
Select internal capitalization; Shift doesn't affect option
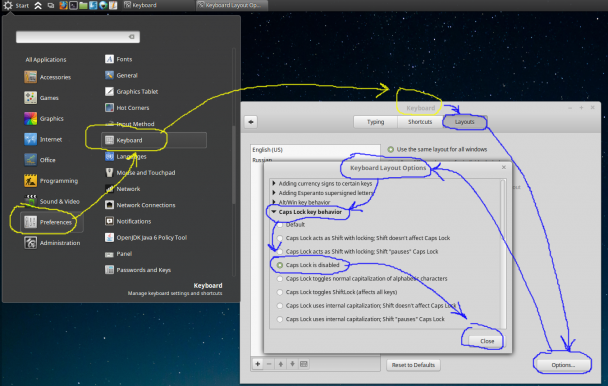(280, 306)
